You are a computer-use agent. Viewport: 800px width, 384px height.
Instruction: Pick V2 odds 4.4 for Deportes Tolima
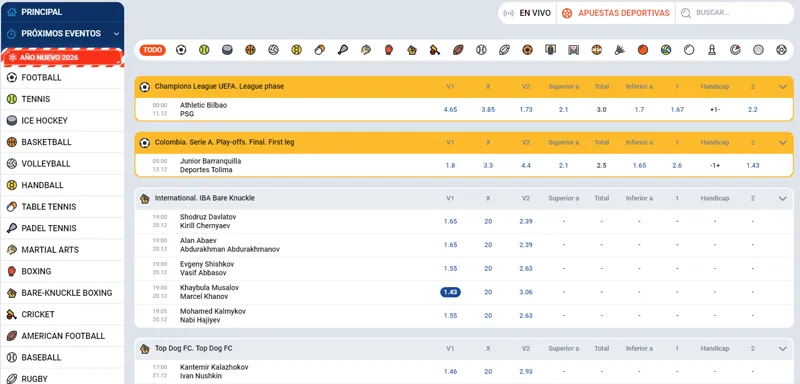coord(526,166)
